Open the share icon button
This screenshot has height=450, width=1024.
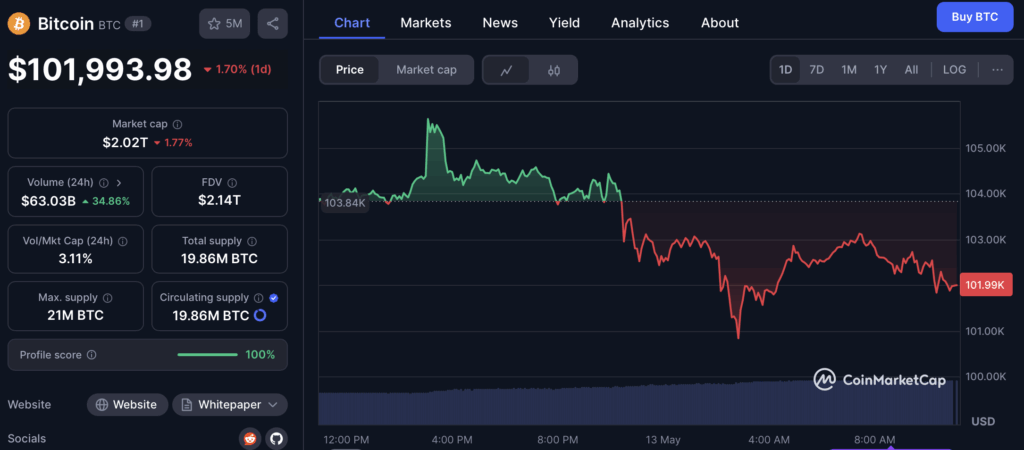[x=272, y=24]
